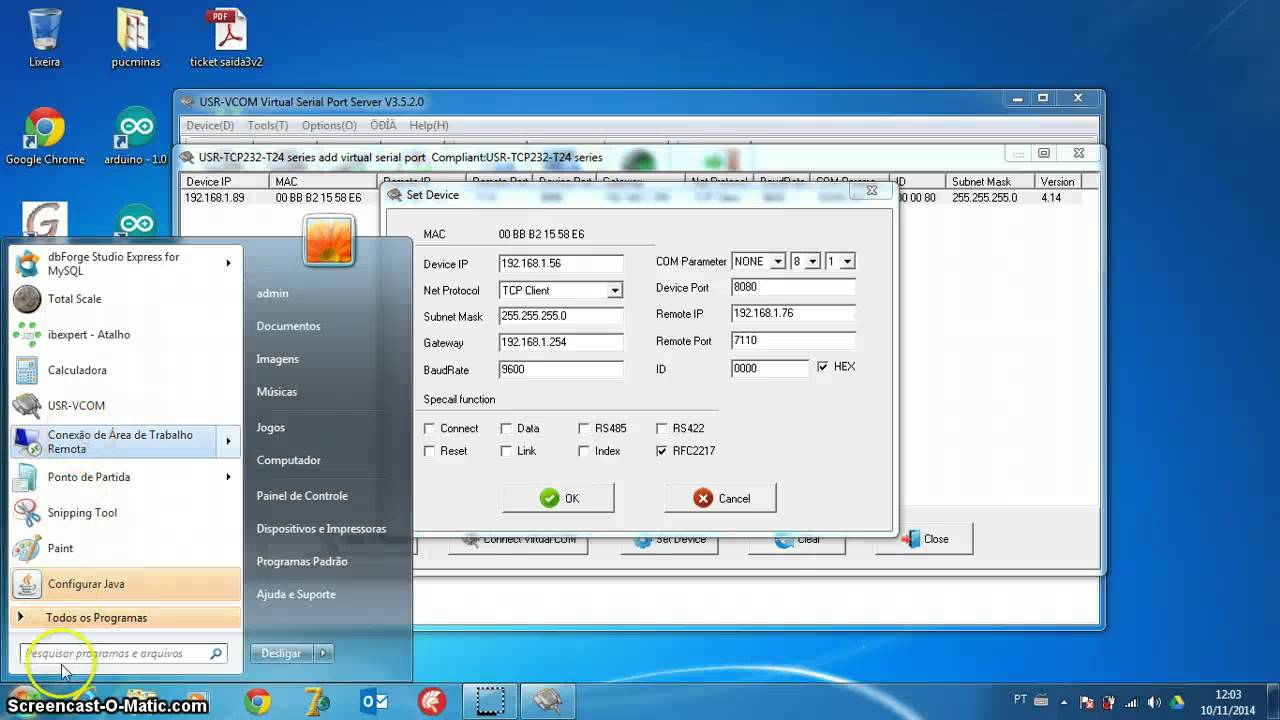Expand Conexão de Área de Trabalho submenu arrow
The height and width of the screenshot is (720, 1280).
[x=228, y=441]
